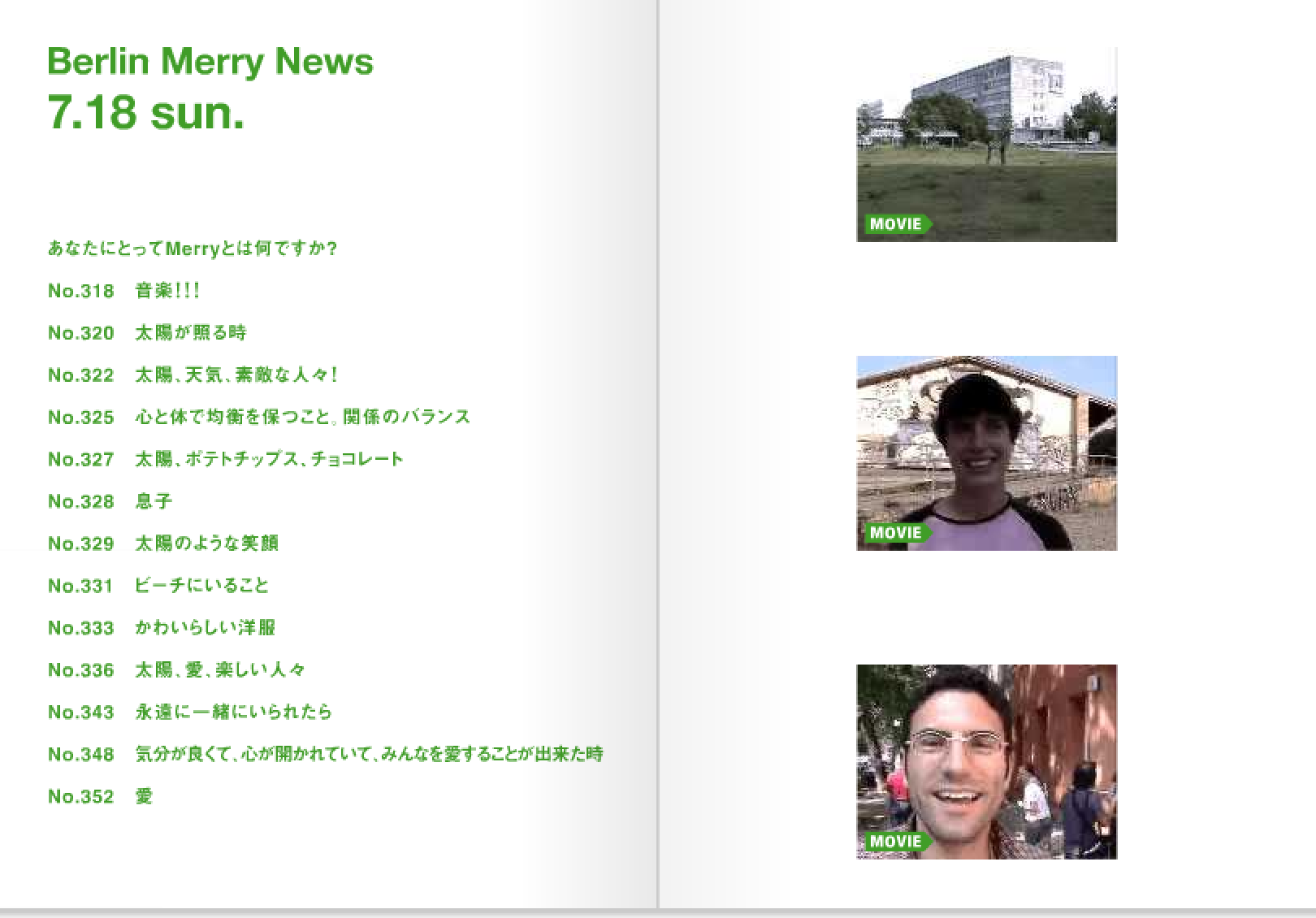
Task: Play the movie of man wearing glasses
Action: coord(986,762)
